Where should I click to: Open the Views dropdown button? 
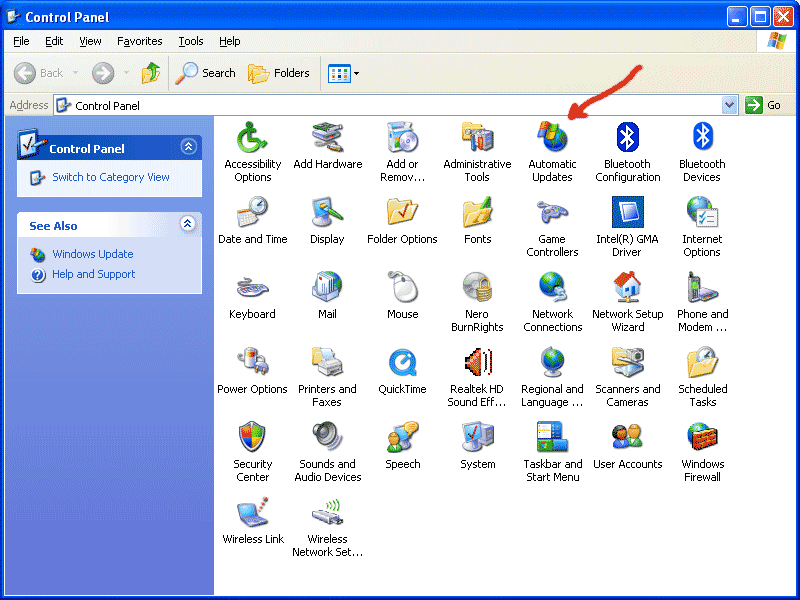coord(343,73)
